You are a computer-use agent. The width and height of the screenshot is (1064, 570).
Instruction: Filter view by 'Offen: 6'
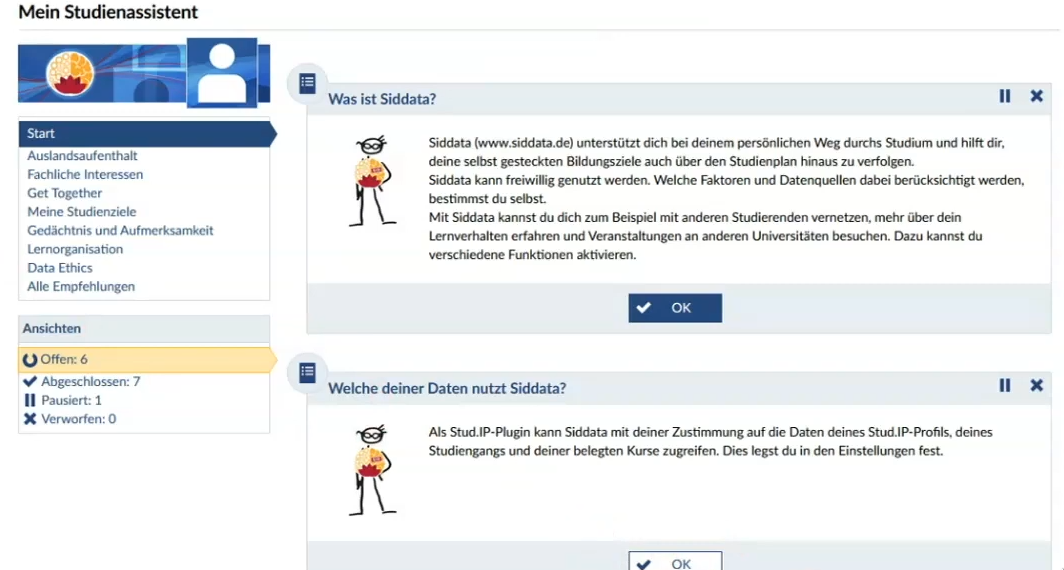(145, 360)
